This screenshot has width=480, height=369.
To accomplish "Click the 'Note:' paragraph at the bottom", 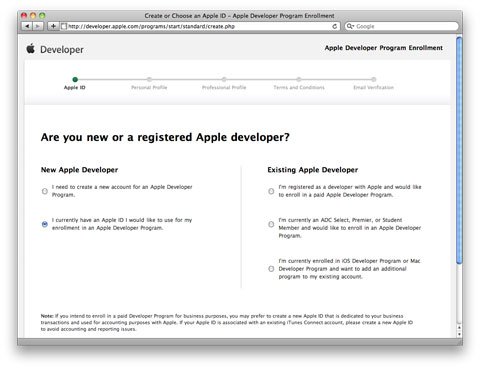I will pos(227,322).
